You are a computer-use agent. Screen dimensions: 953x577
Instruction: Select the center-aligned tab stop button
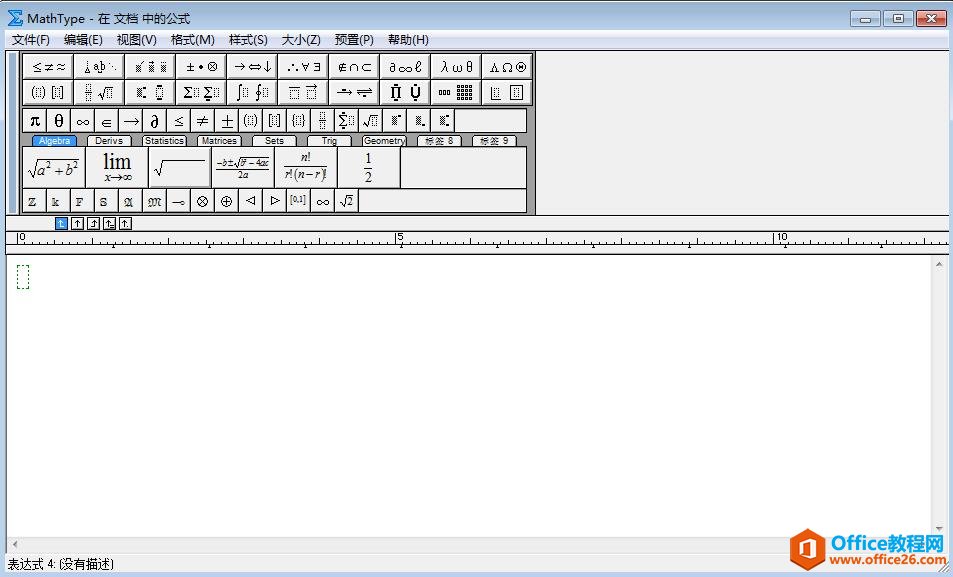77,224
